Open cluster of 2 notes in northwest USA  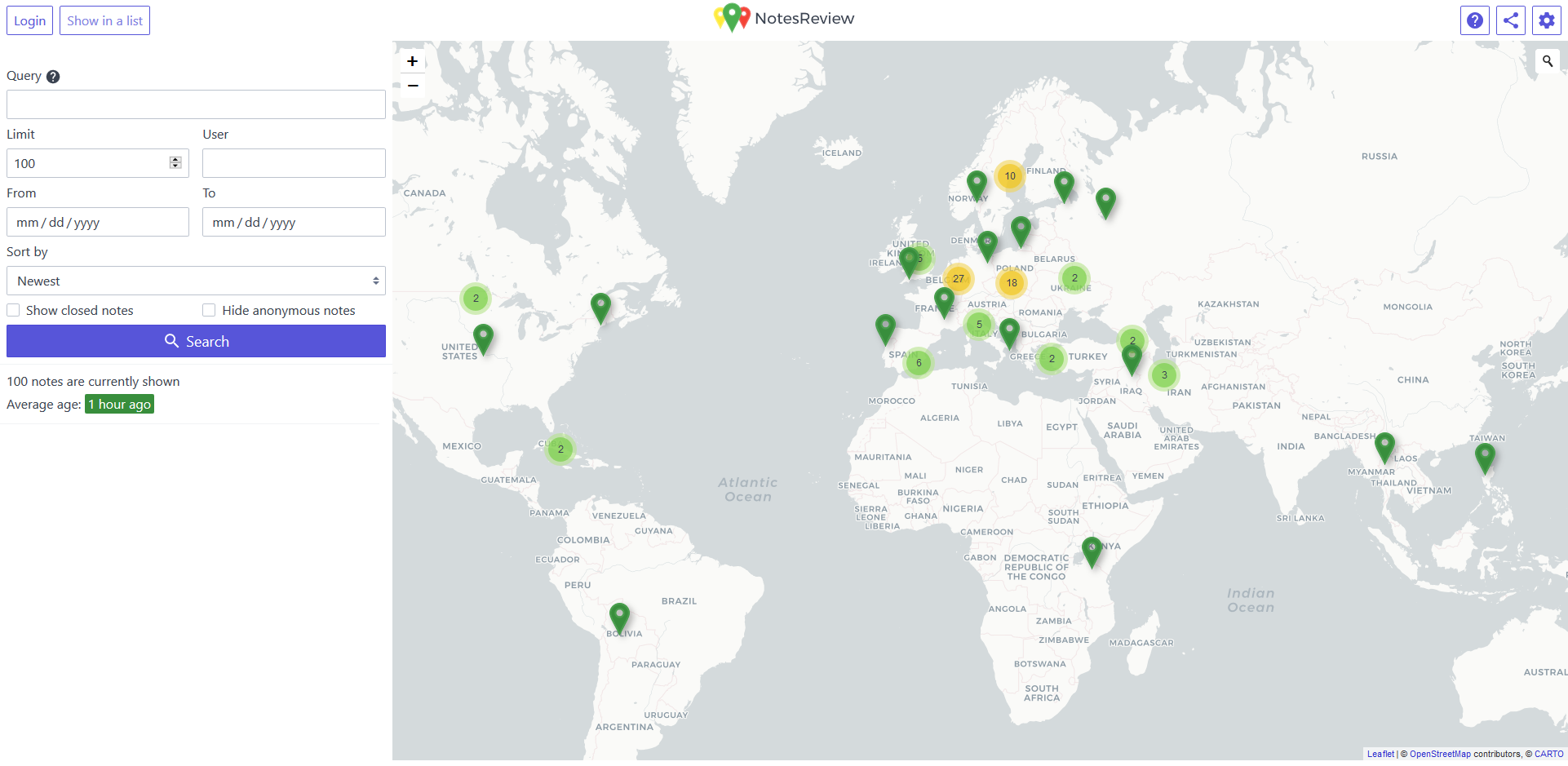pos(476,299)
